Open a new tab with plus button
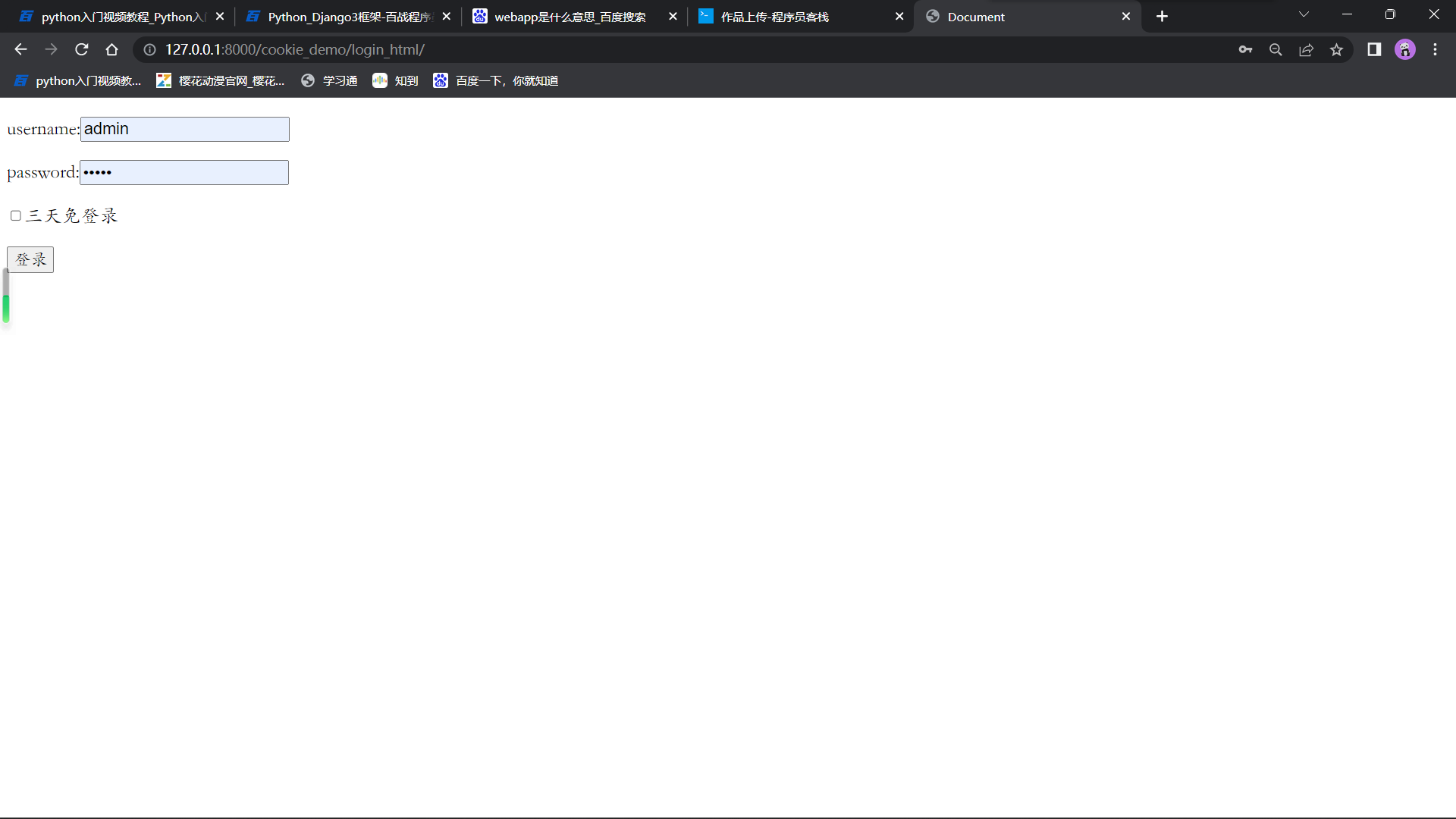 pyautogui.click(x=1162, y=16)
